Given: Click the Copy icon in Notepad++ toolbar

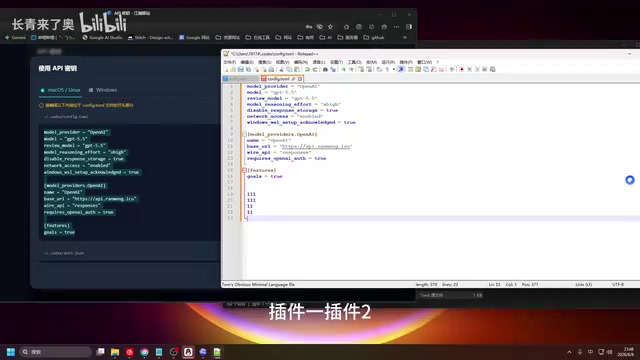Looking at the screenshot, I should tap(289, 69).
